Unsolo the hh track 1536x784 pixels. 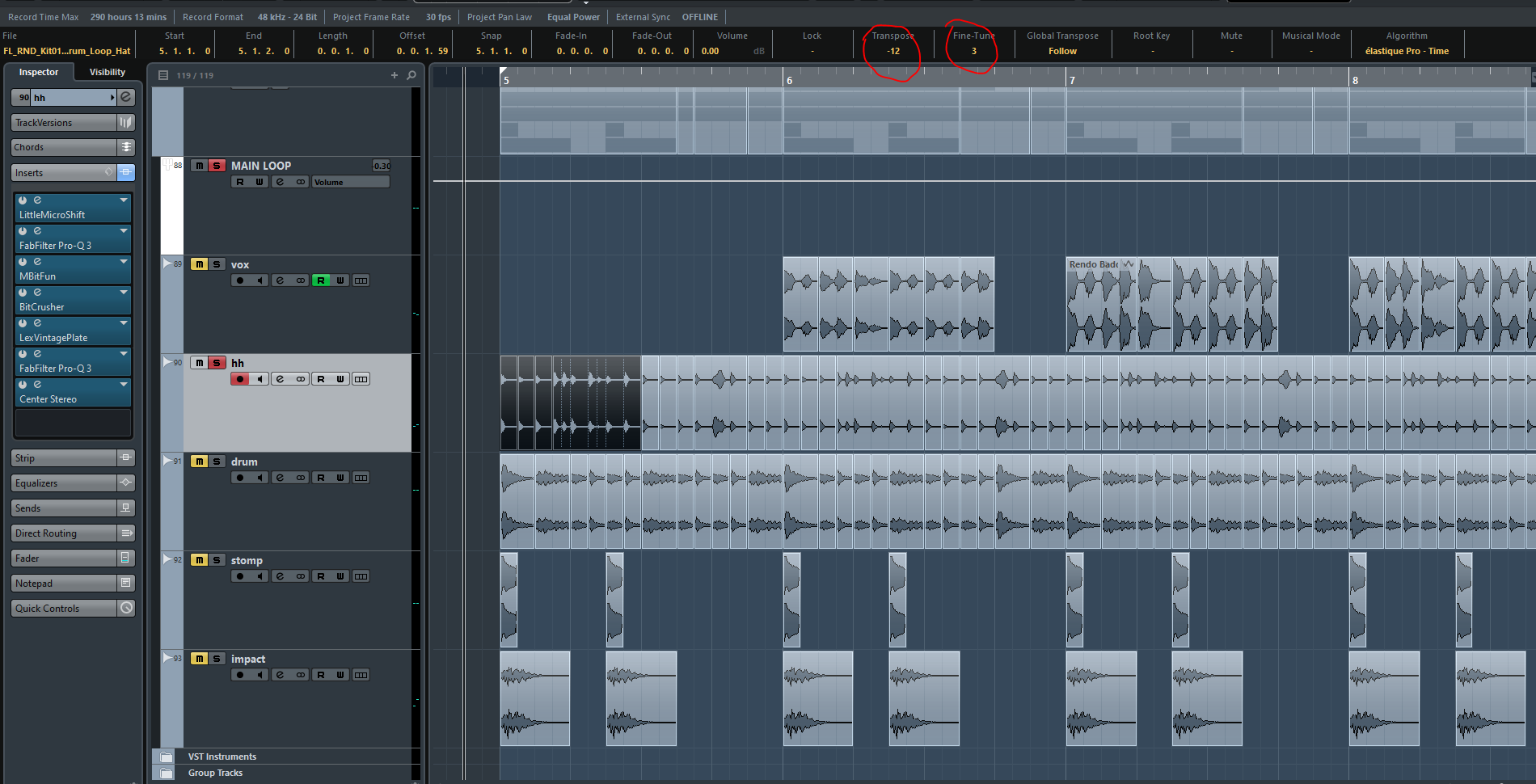pos(217,363)
